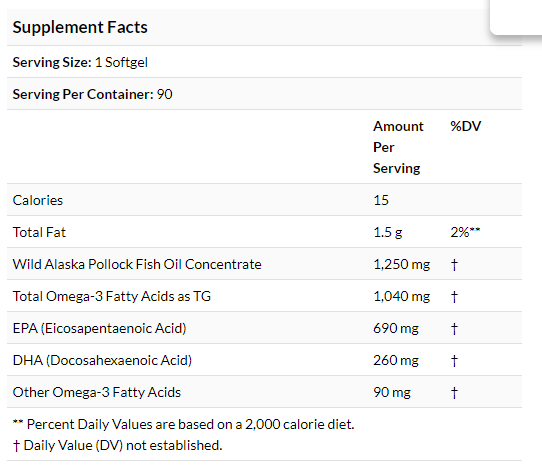Select the Total Fat row label
Viewport: 542px width, 473px height.
coord(39,232)
